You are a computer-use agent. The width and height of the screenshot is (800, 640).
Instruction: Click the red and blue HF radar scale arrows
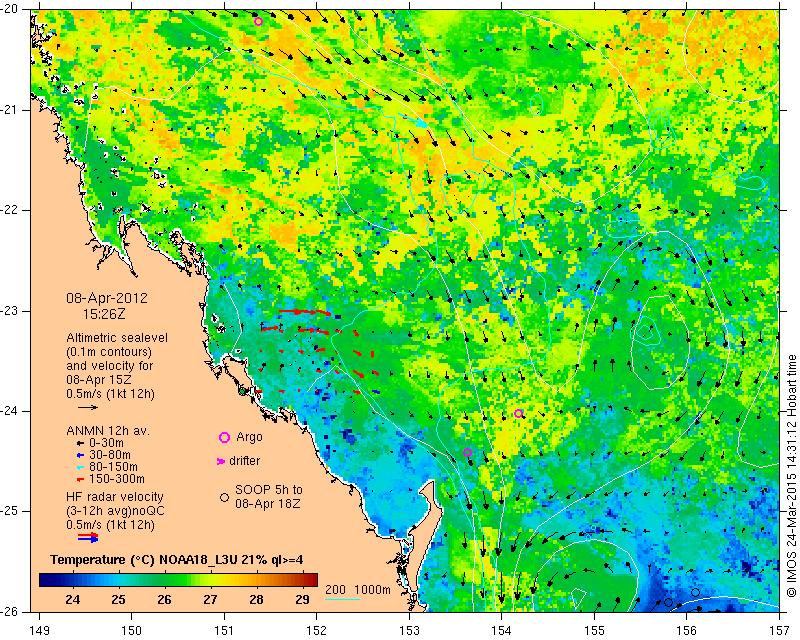[88, 537]
